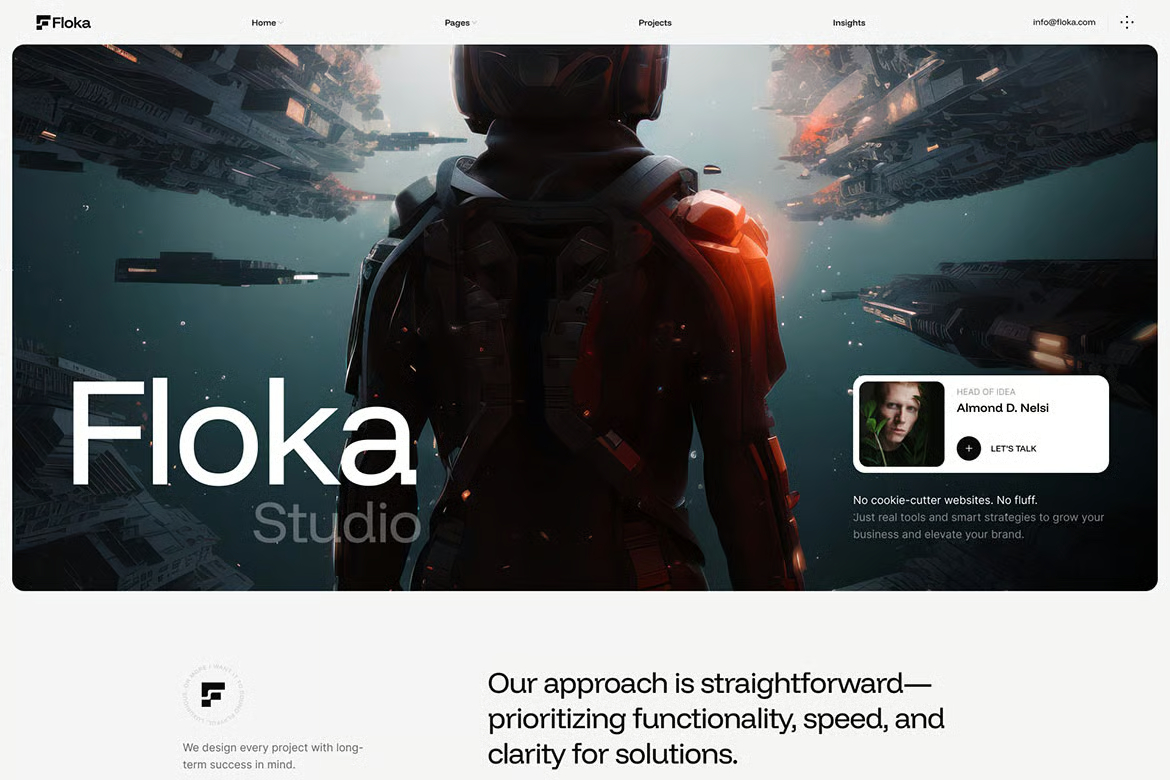Image resolution: width=1170 pixels, height=780 pixels.
Task: Click the 'Our approach is straightforward' heading
Action: pos(716,718)
